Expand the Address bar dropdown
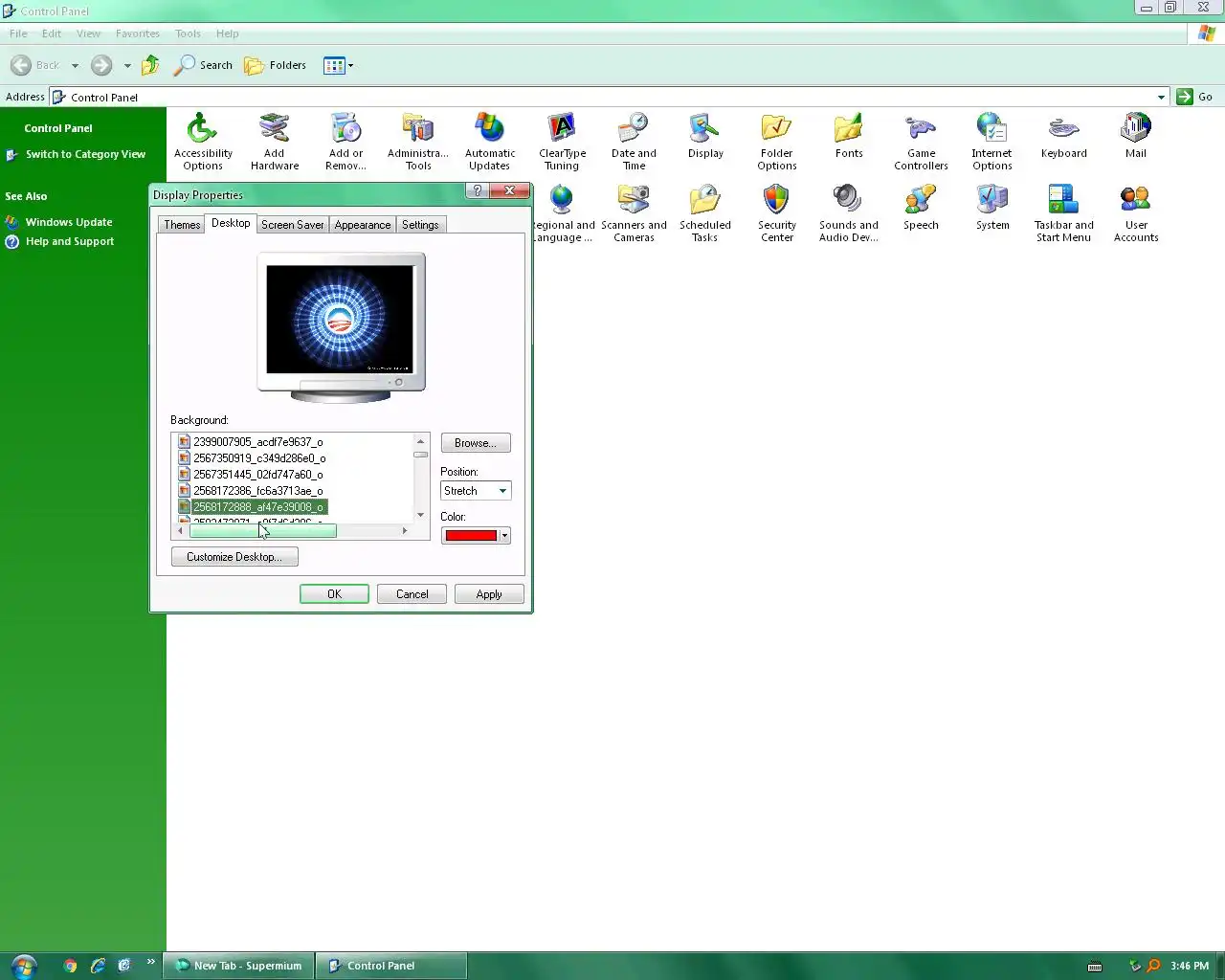This screenshot has height=980, width=1225. [x=1161, y=97]
